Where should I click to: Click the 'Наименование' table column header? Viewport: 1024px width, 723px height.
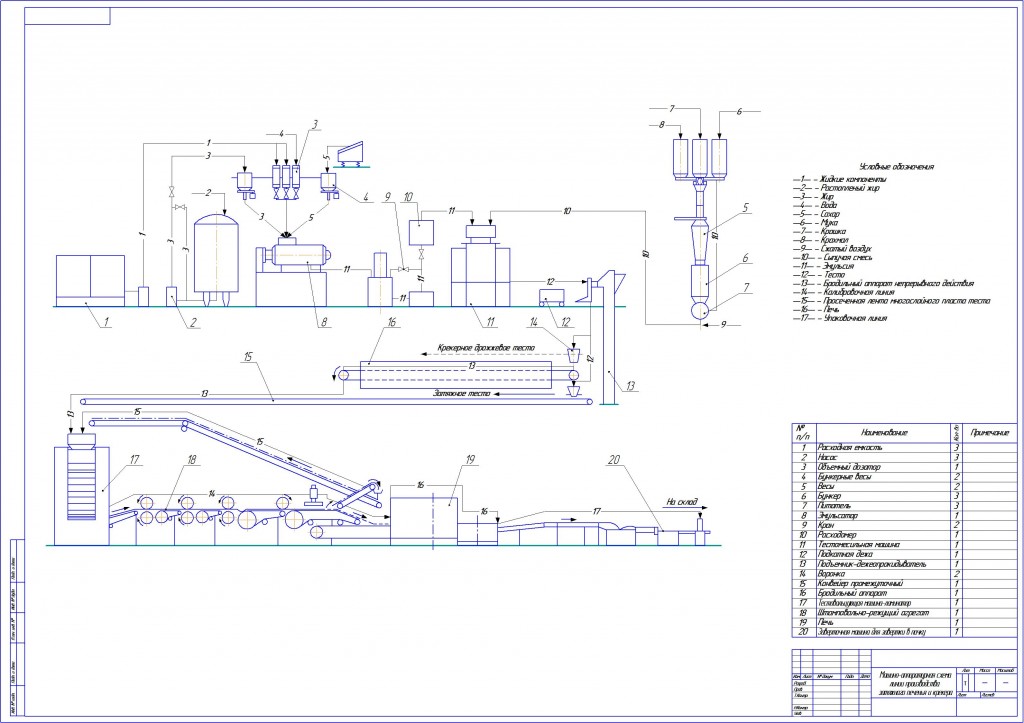coord(884,432)
